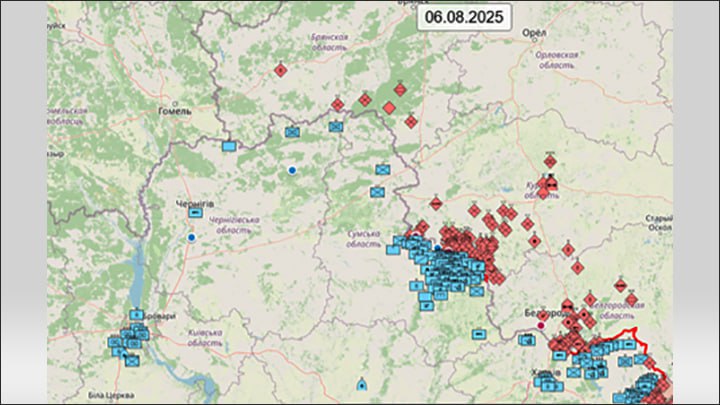The height and width of the screenshot is (405, 720).
Task: Click the blue dot north-east of Чернігів label
Action: pos(292,170)
